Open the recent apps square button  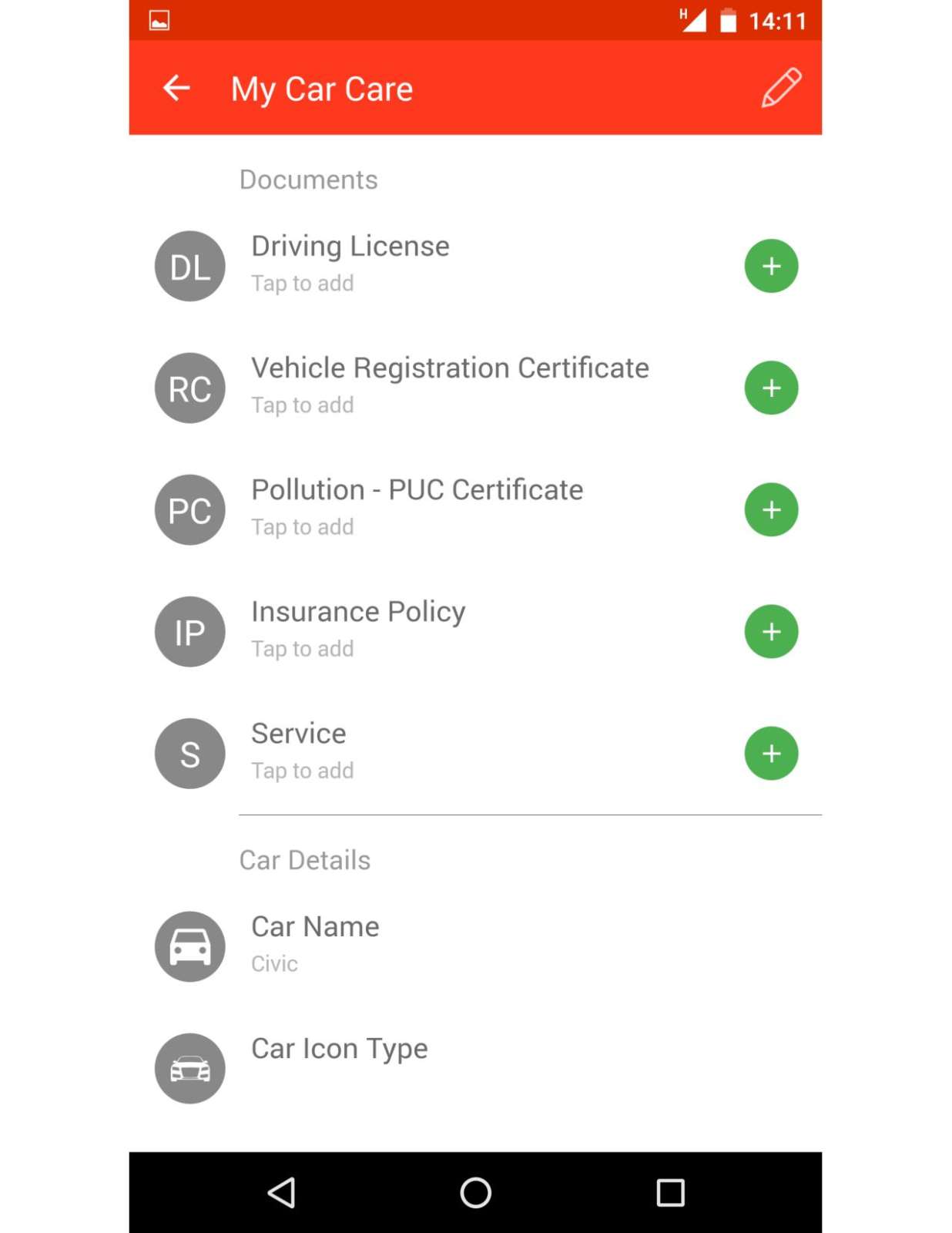coord(670,1192)
